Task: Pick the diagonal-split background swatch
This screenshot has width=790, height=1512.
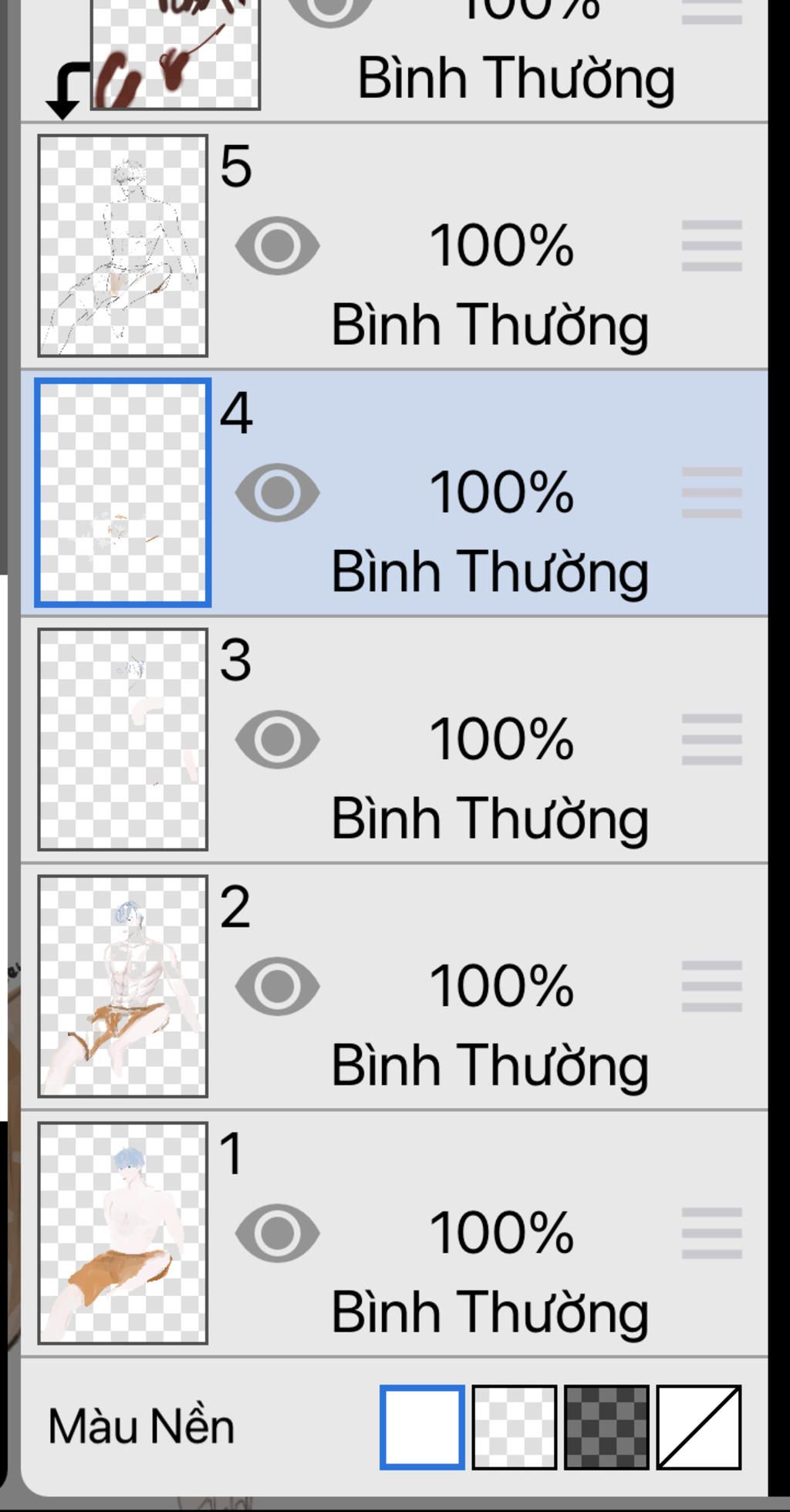Action: coord(699,1427)
